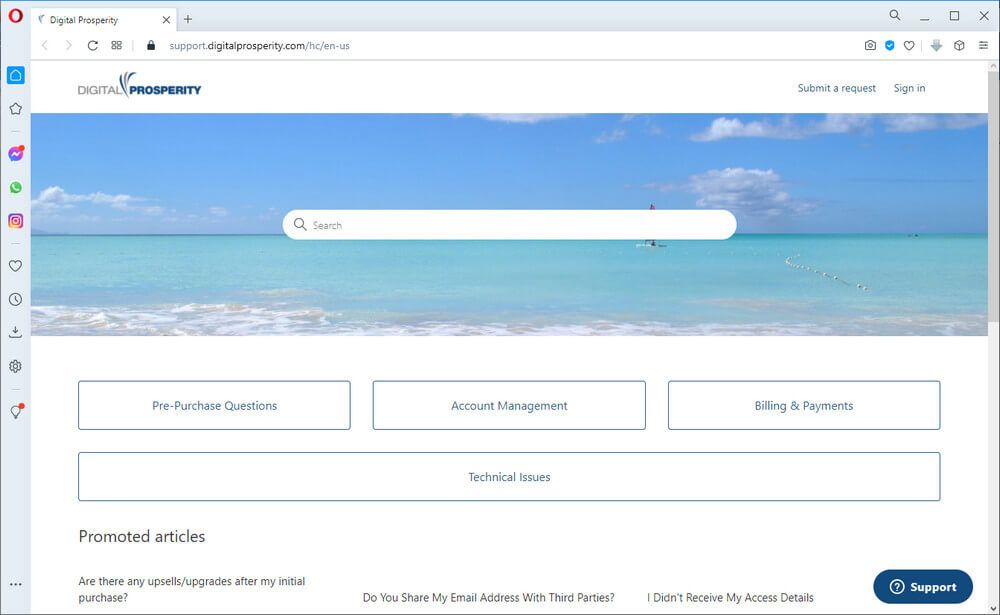Open a new tab
The width and height of the screenshot is (1000, 615).
tap(188, 19)
